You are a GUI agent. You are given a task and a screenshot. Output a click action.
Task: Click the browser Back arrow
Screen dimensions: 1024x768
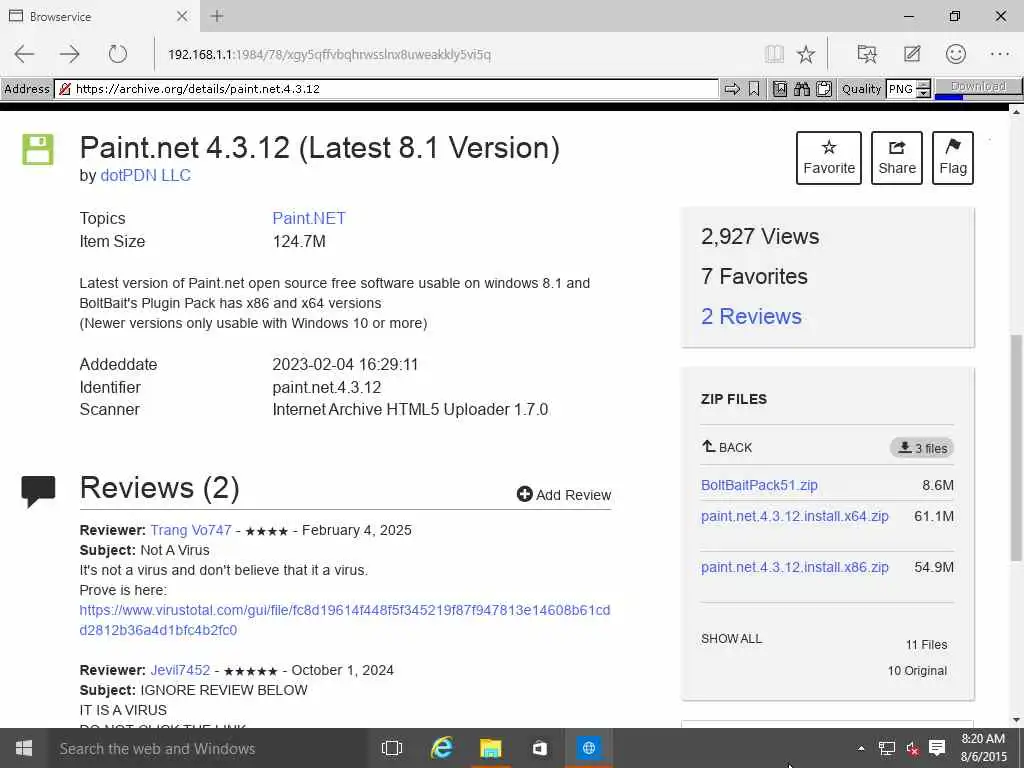click(24, 54)
